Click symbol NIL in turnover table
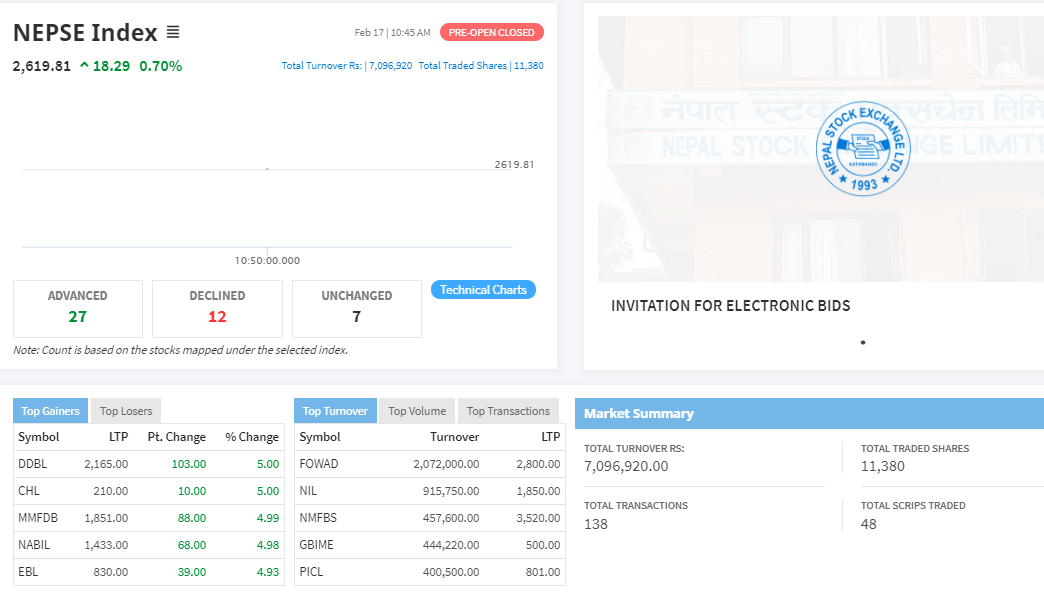1044x592 pixels. (x=308, y=491)
